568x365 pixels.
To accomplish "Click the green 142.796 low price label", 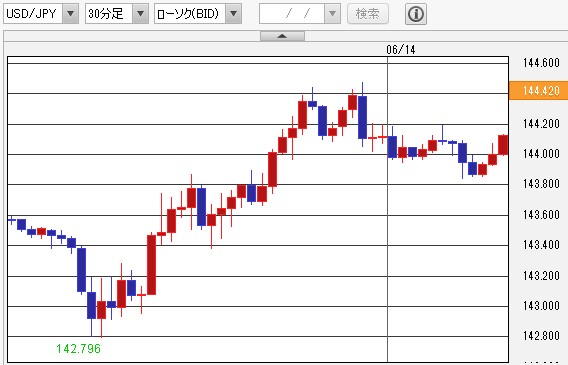I will pos(79,349).
